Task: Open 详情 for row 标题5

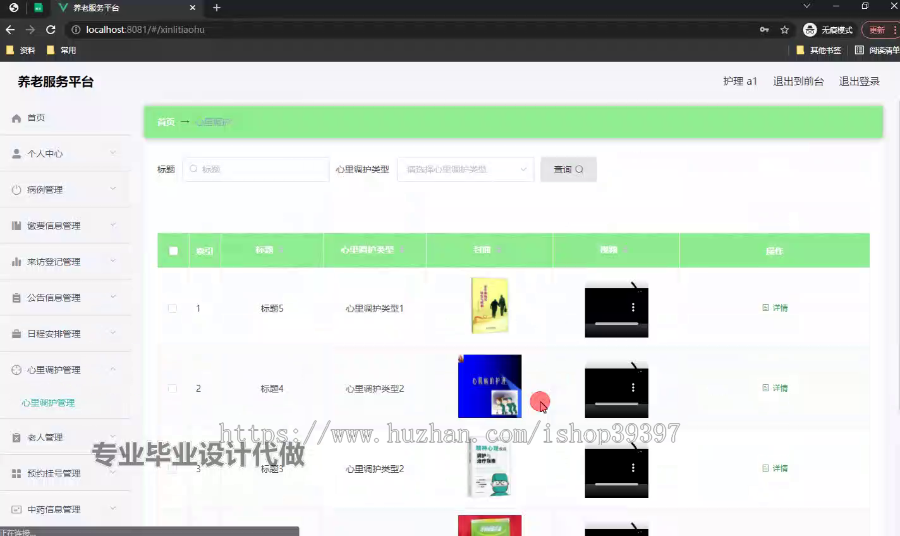Action: pos(775,308)
